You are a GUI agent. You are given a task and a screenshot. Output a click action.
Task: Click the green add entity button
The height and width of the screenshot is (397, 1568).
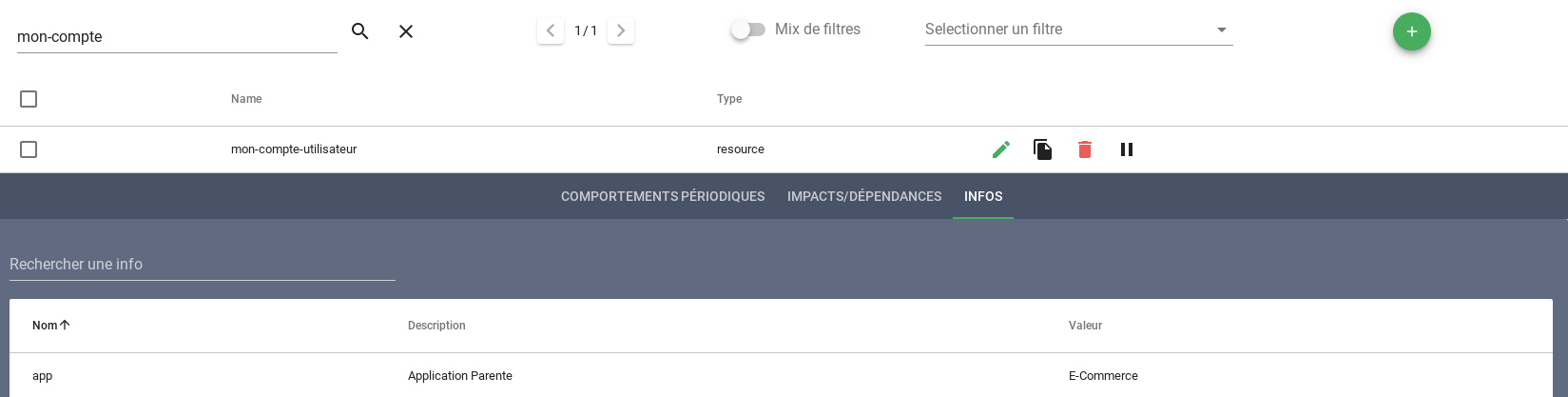[1411, 31]
